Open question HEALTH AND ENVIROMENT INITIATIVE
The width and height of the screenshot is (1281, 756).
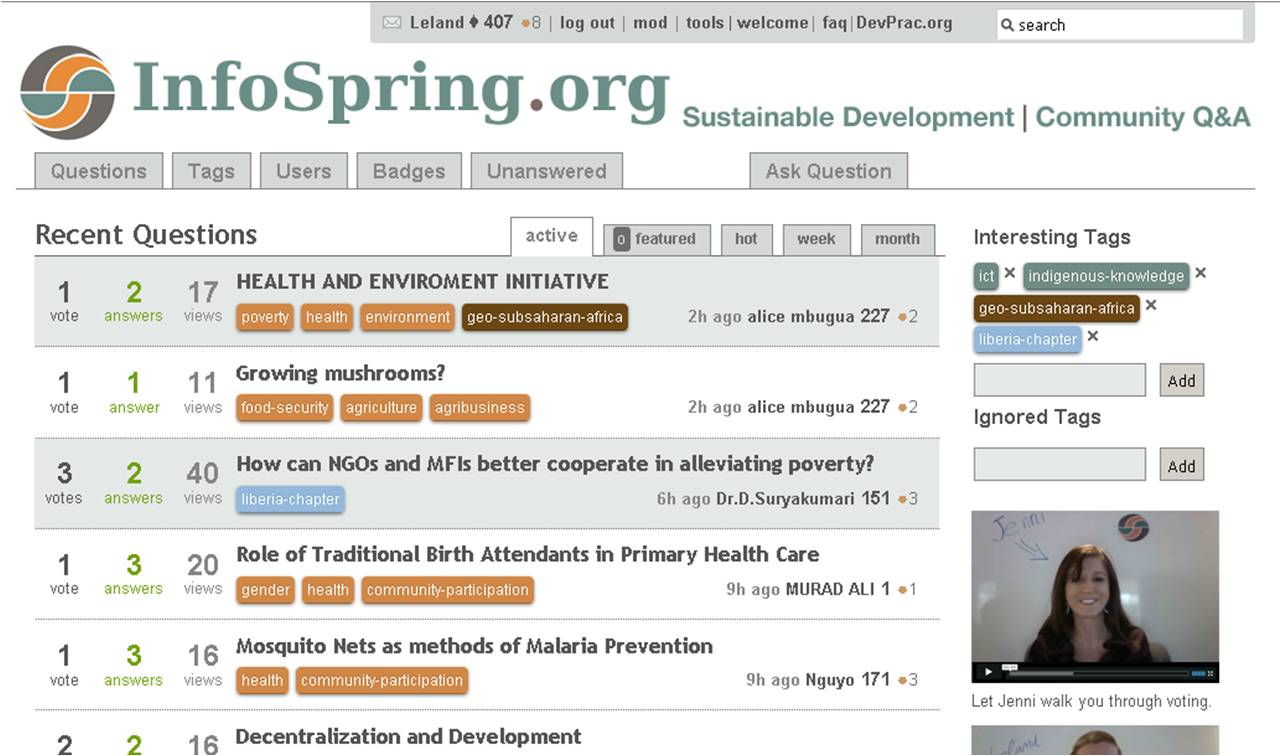422,282
